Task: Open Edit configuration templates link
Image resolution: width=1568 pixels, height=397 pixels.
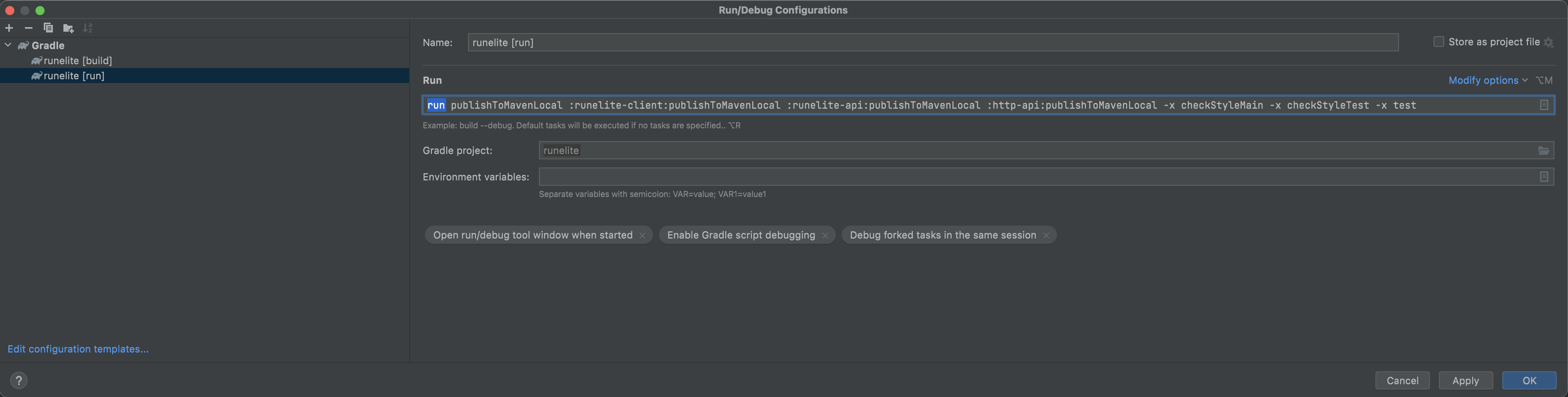Action: (x=78, y=349)
